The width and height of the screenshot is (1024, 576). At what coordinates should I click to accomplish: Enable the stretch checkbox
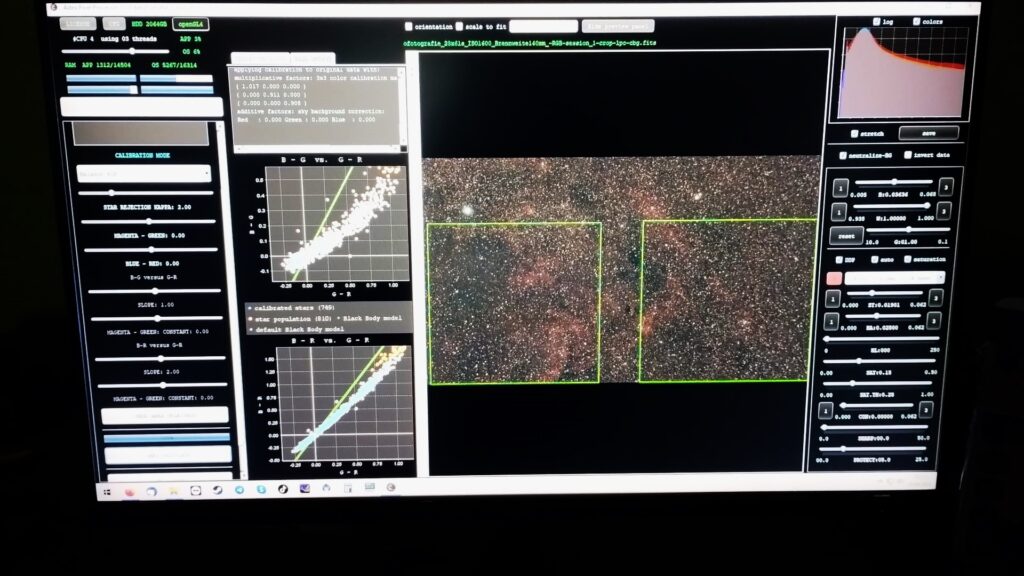click(x=853, y=132)
